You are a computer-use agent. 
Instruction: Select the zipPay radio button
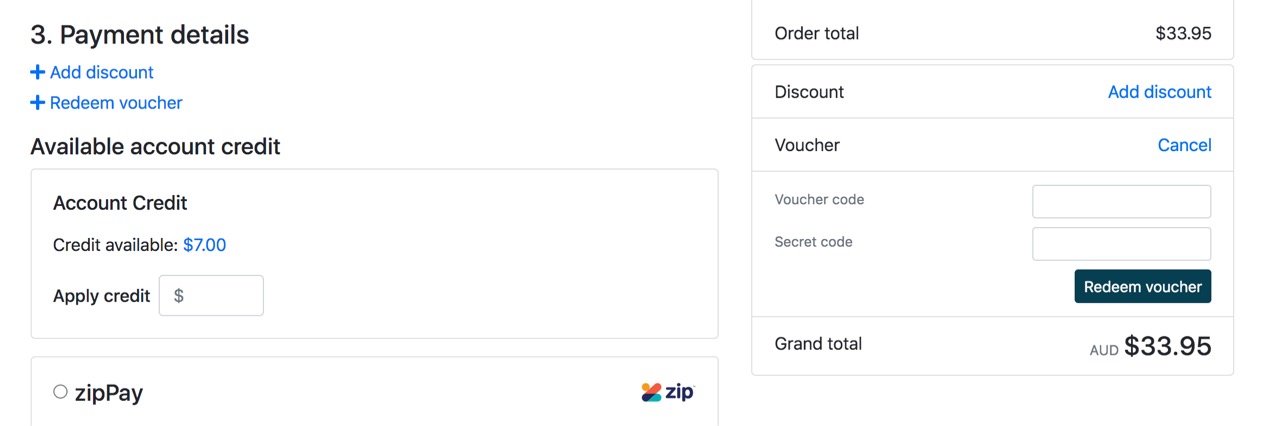60,392
